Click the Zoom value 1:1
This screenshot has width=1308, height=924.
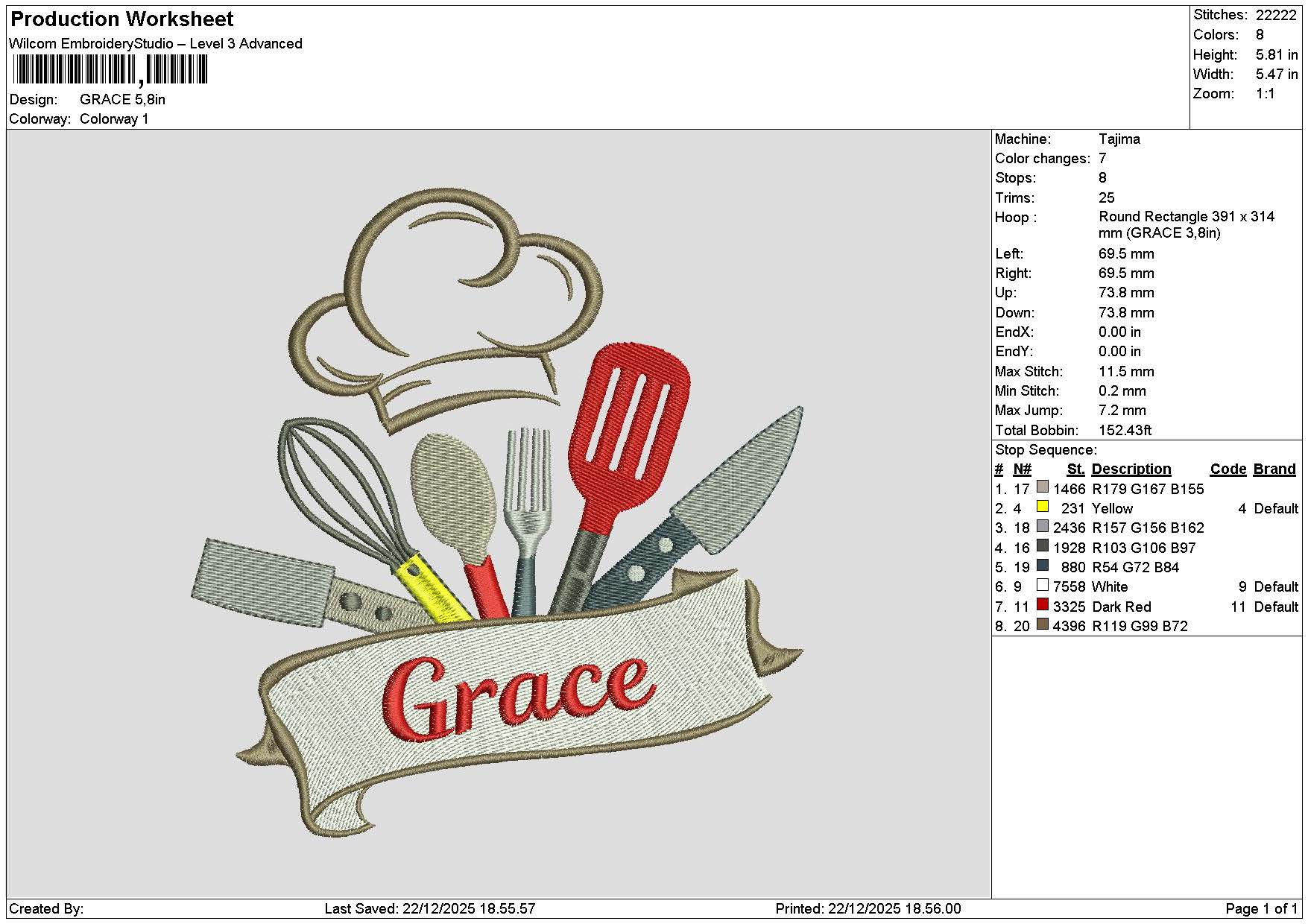pyautogui.click(x=1266, y=94)
